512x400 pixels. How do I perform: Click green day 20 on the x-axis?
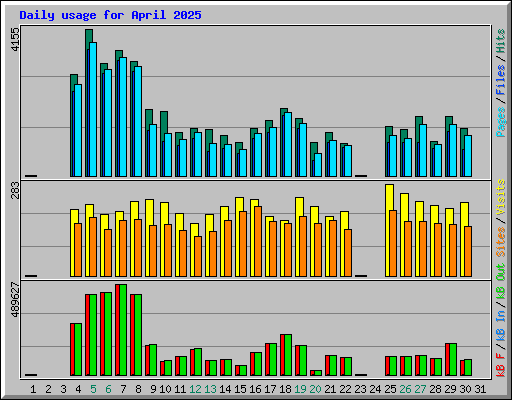[315, 389]
